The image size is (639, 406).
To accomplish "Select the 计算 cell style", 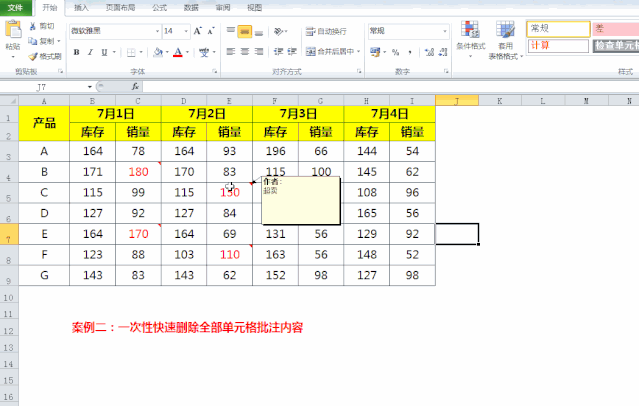I will pyautogui.click(x=558, y=46).
